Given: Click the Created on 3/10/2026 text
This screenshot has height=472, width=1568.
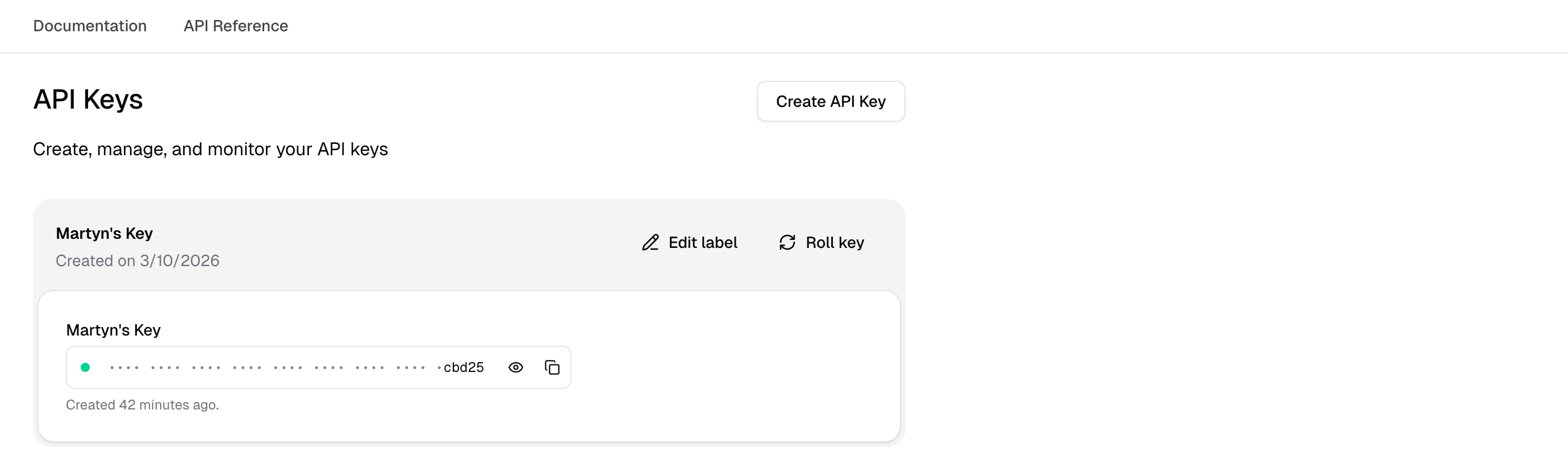Looking at the screenshot, I should click(137, 260).
